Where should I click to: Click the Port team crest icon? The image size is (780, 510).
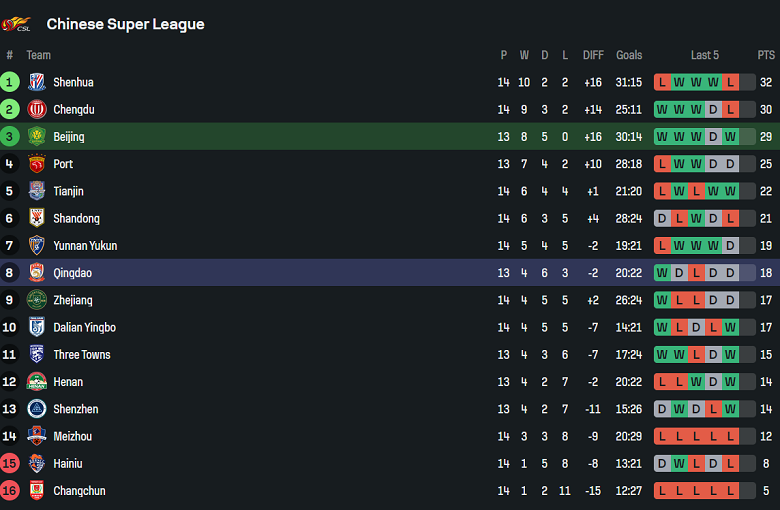pos(37,164)
